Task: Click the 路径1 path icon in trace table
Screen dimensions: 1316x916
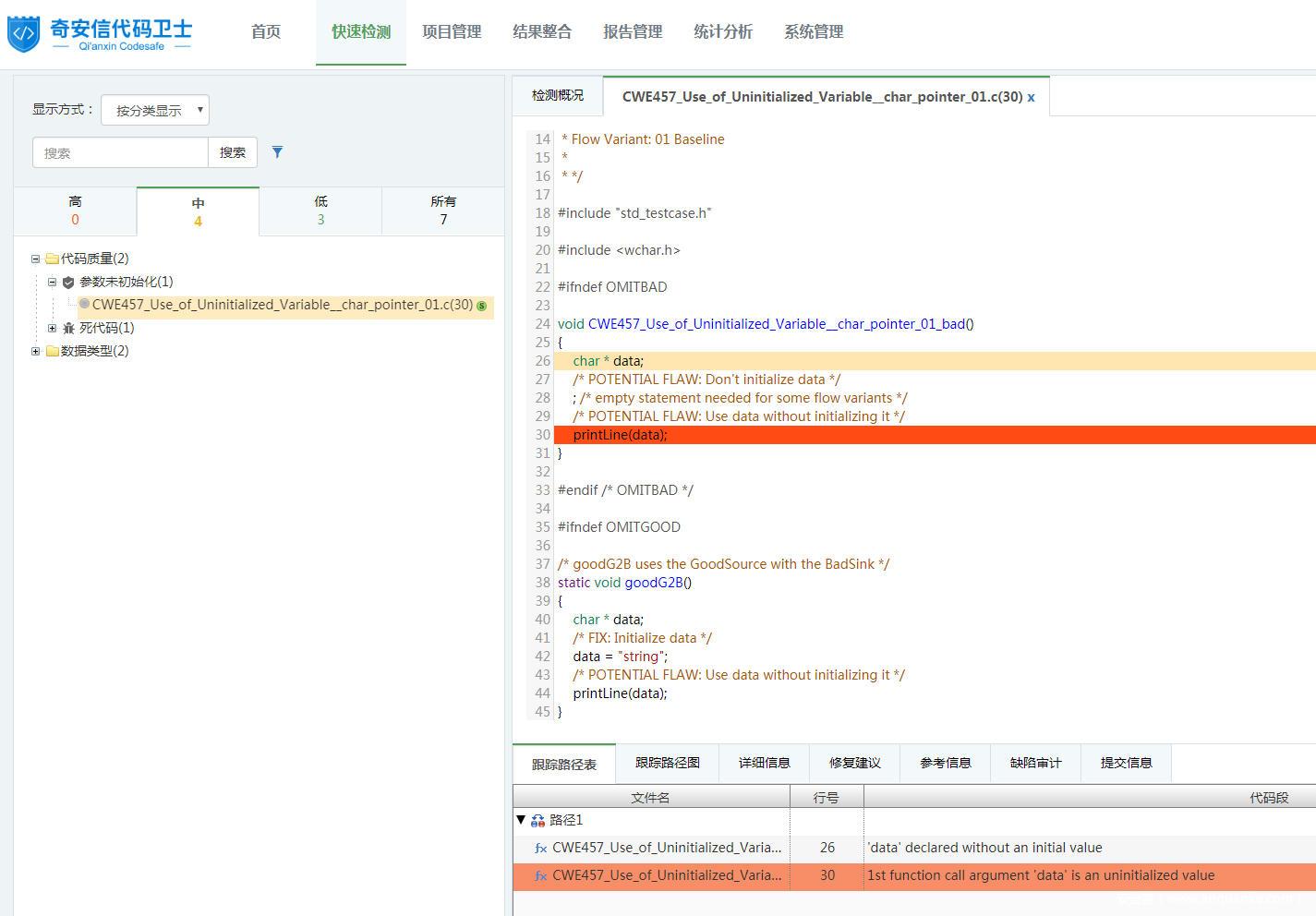Action: 537,821
